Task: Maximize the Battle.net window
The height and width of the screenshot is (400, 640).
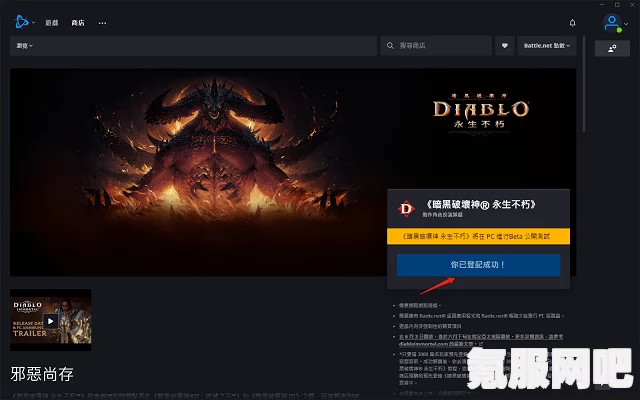Action: 617,4
